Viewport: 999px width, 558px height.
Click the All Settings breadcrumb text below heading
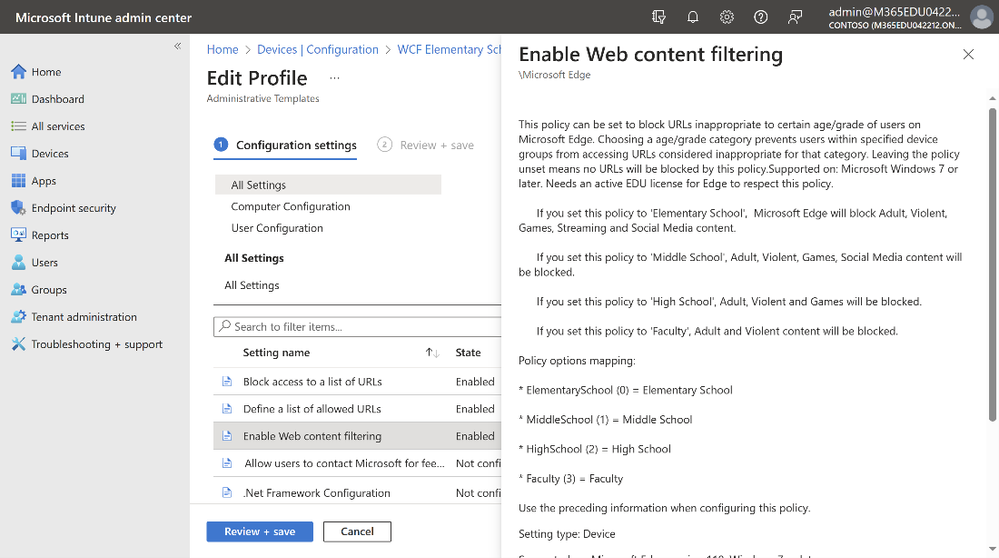(x=252, y=285)
